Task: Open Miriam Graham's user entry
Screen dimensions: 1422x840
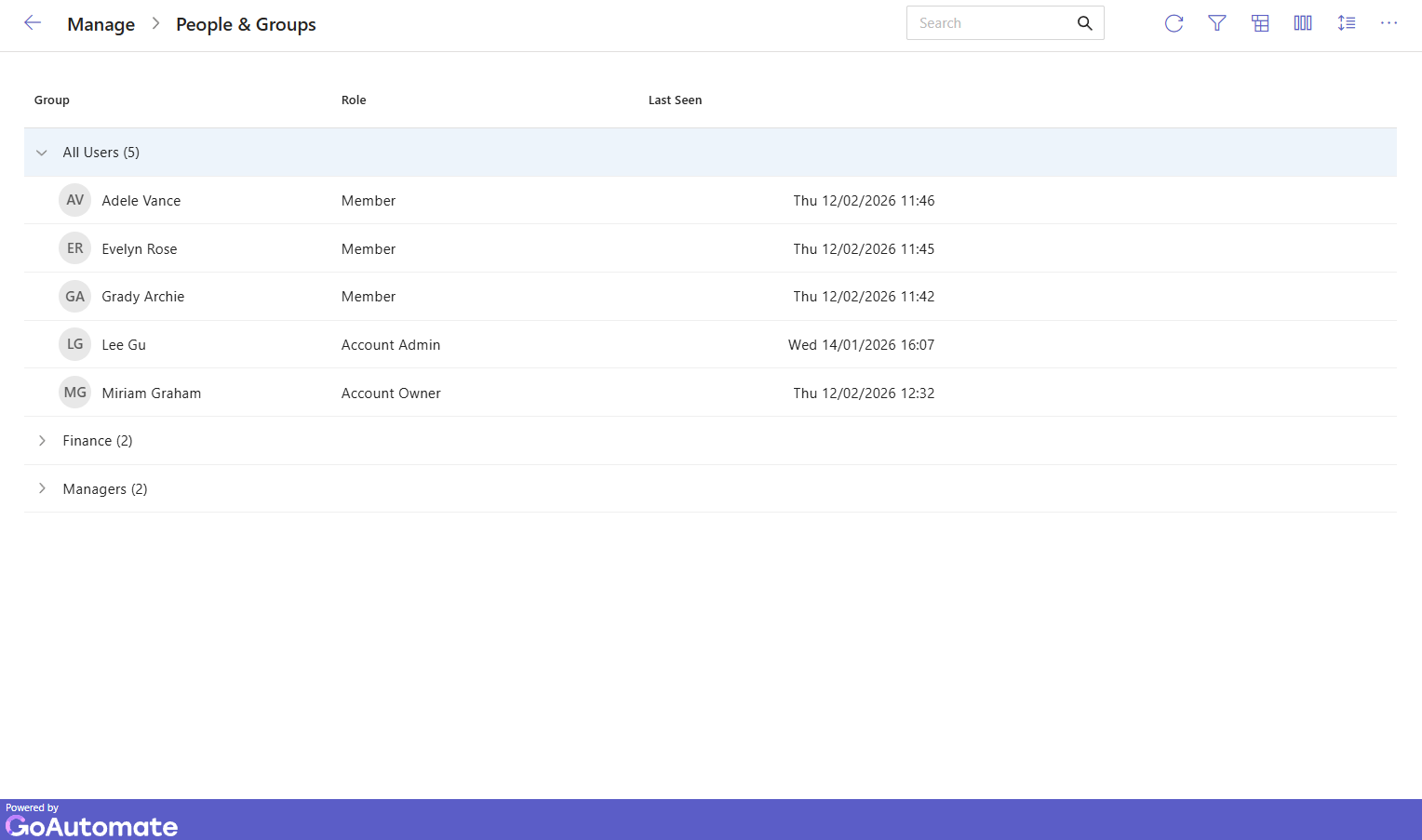Action: pos(152,393)
